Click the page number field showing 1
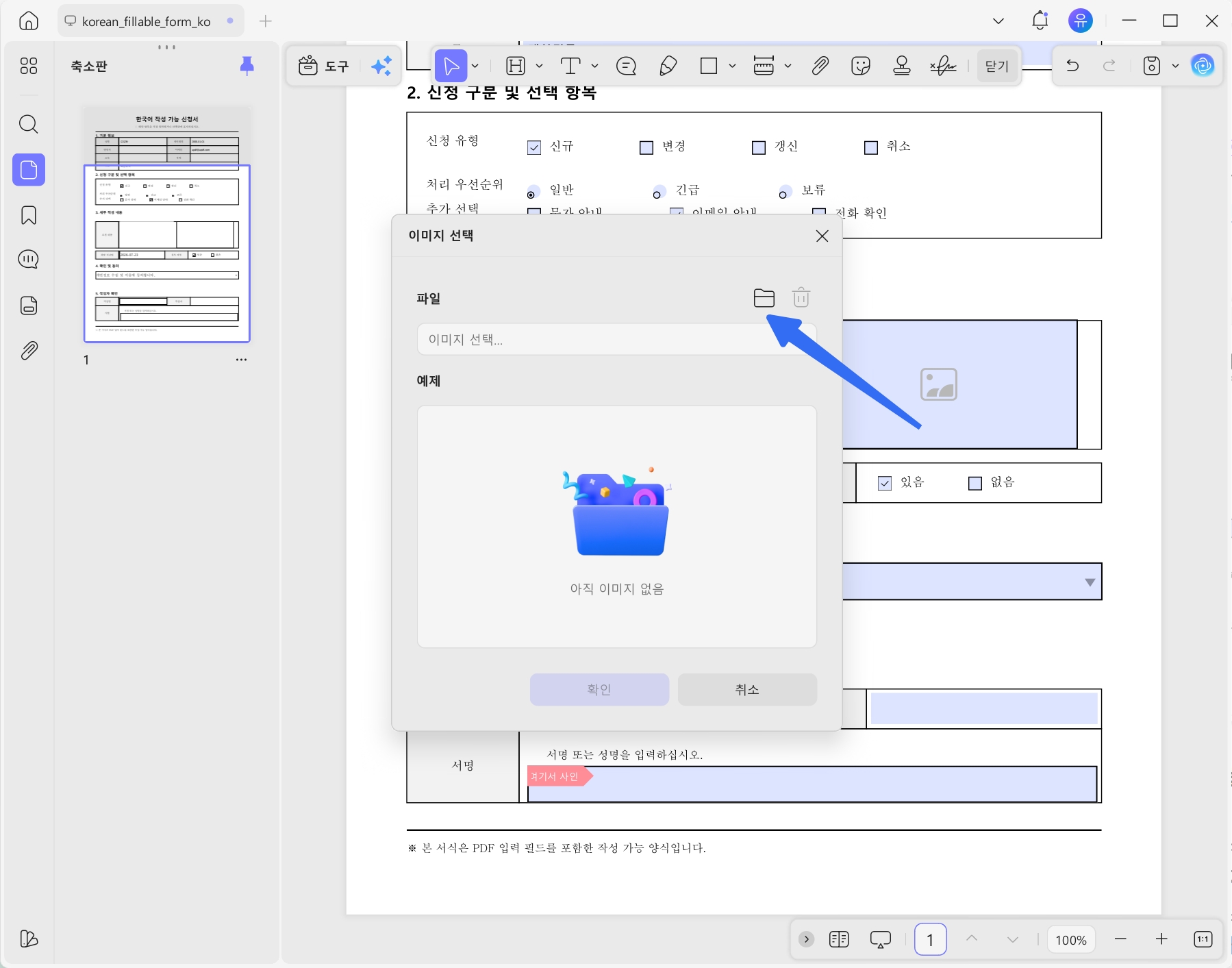The width and height of the screenshot is (1232, 968). pyautogui.click(x=930, y=939)
